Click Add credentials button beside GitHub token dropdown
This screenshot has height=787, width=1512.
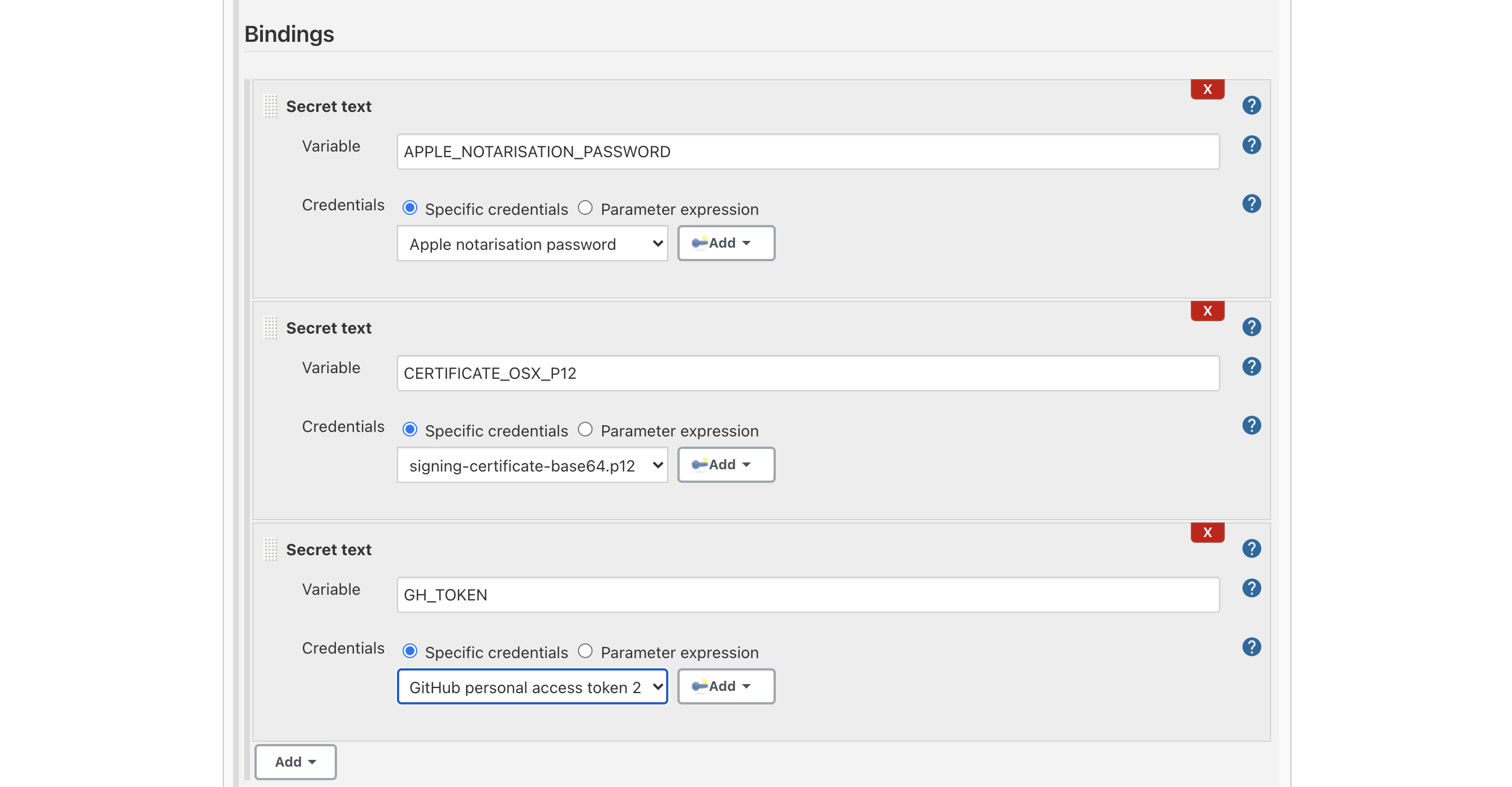point(725,686)
